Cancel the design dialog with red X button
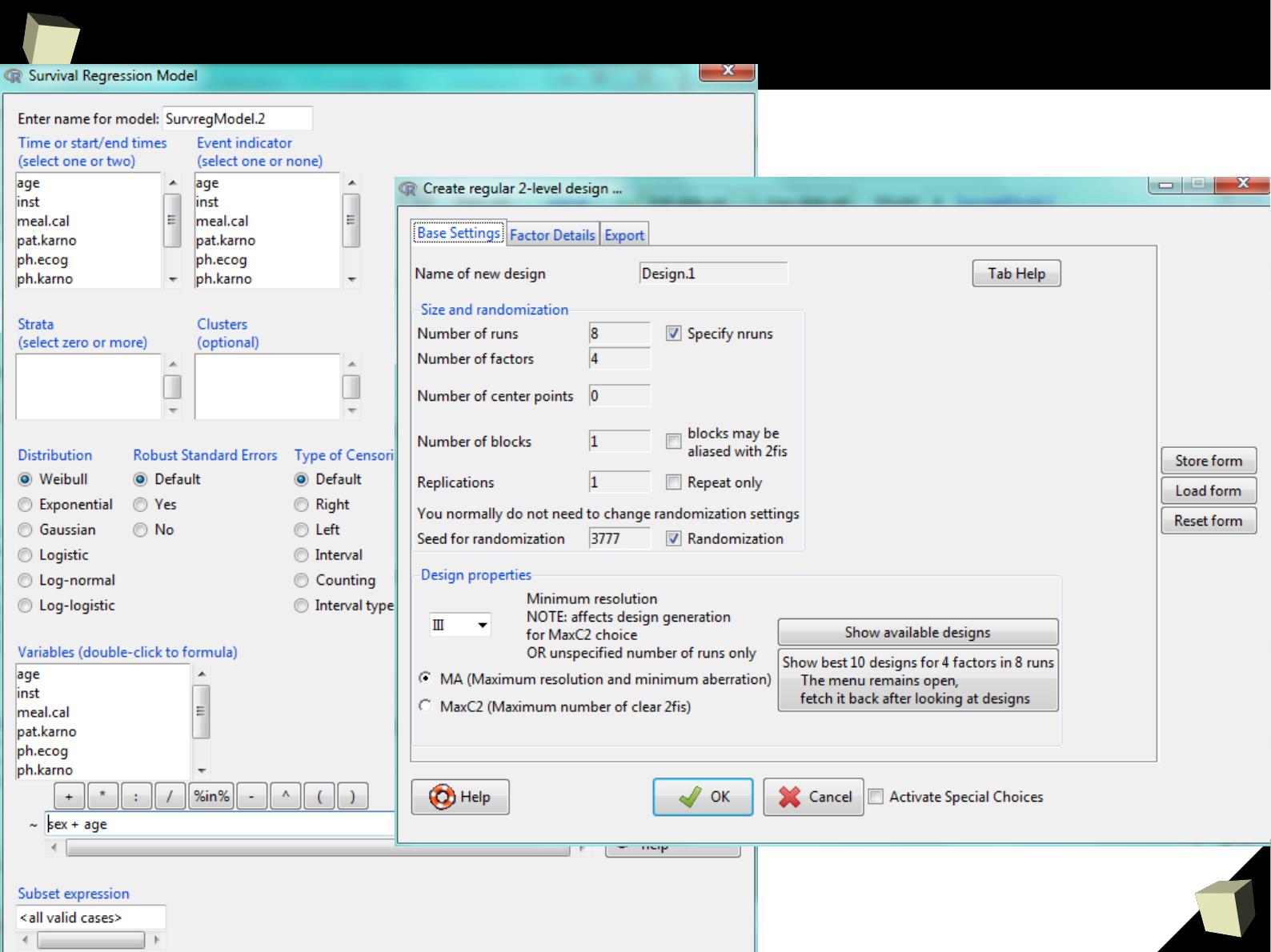Viewport: 1271px width, 952px height. pos(813,797)
